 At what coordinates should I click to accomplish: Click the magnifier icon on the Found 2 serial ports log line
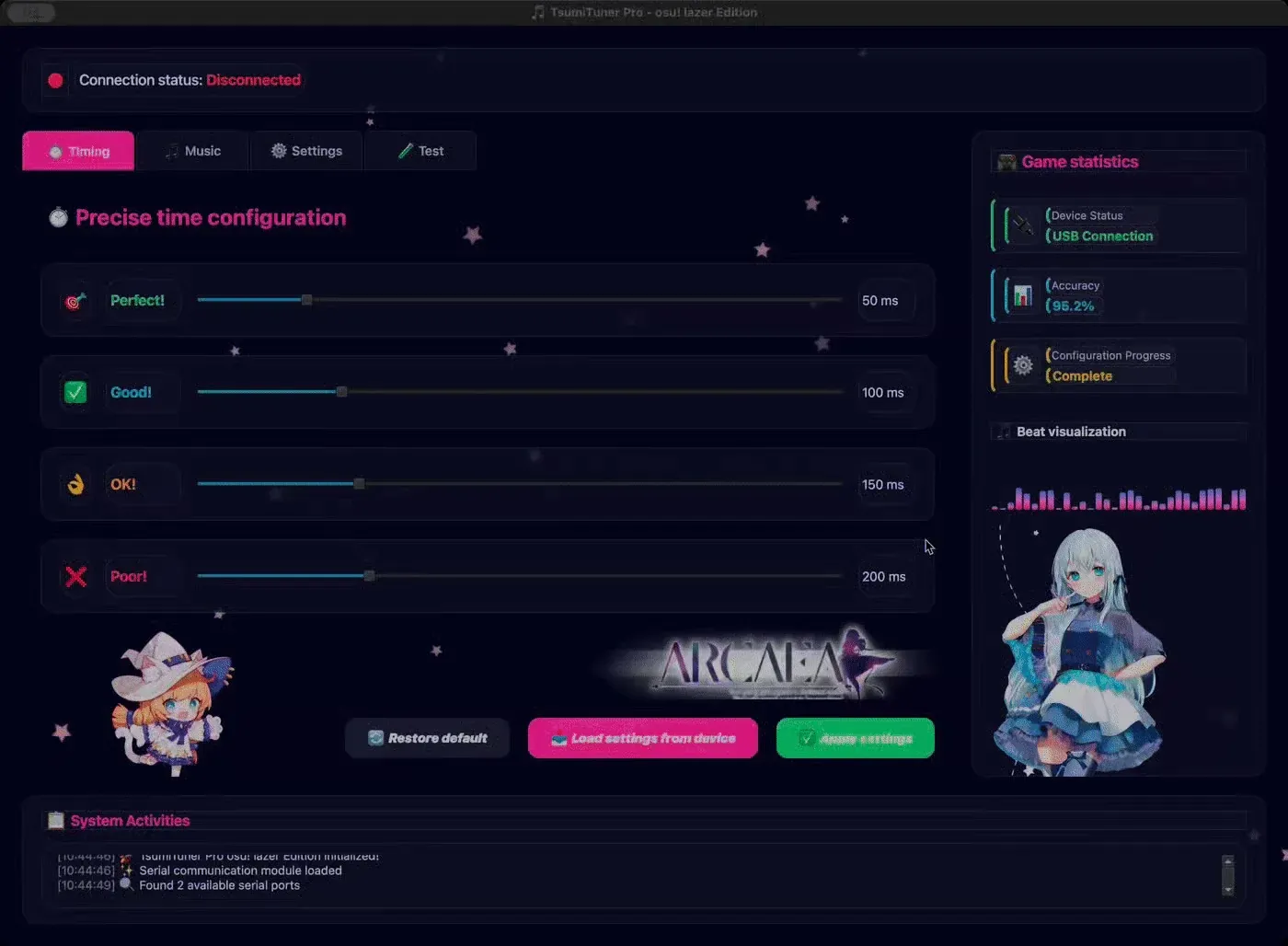126,884
